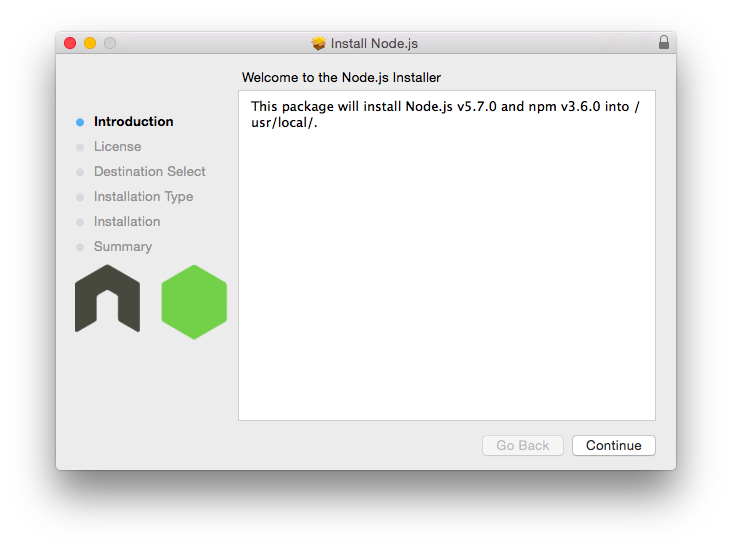Select the Installation Type step label

pyautogui.click(x=143, y=197)
